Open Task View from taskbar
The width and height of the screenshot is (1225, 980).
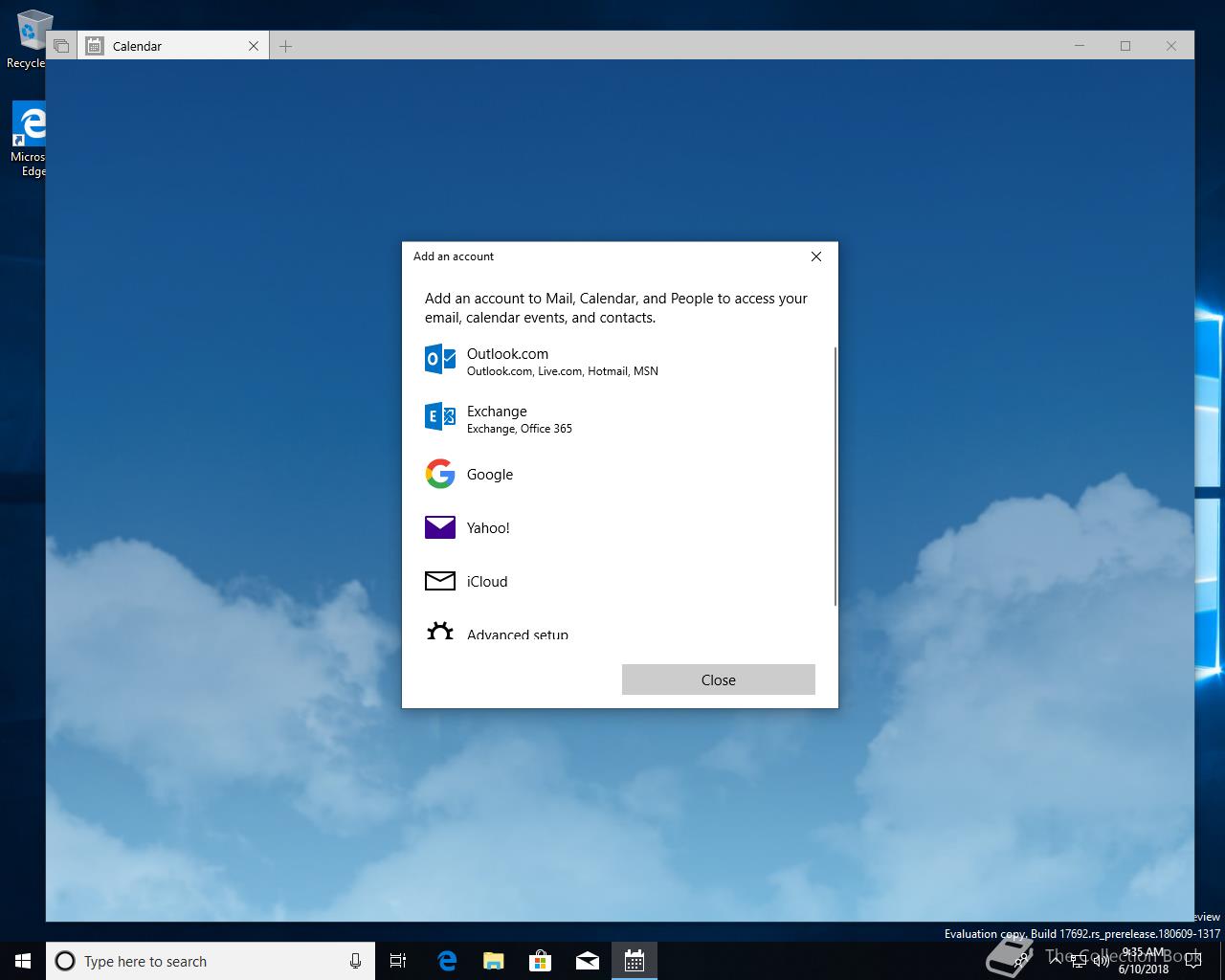click(x=398, y=961)
